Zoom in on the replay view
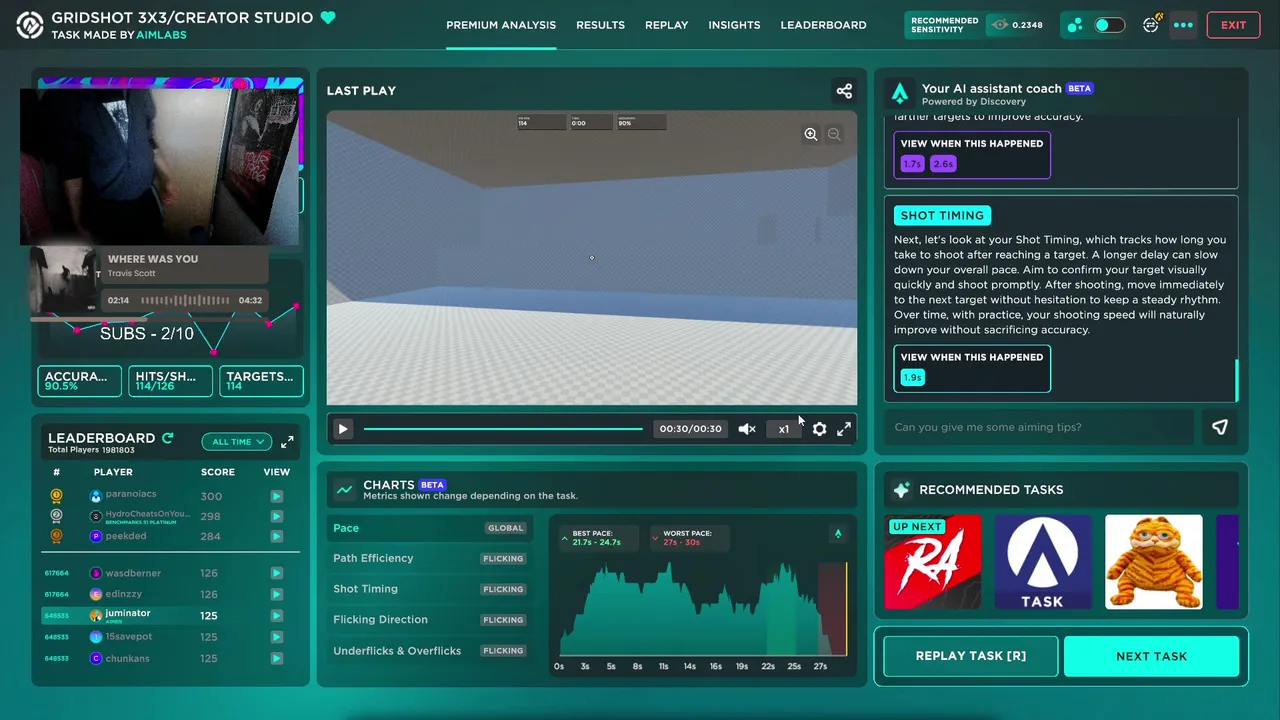This screenshot has width=1280, height=720. coord(811,134)
